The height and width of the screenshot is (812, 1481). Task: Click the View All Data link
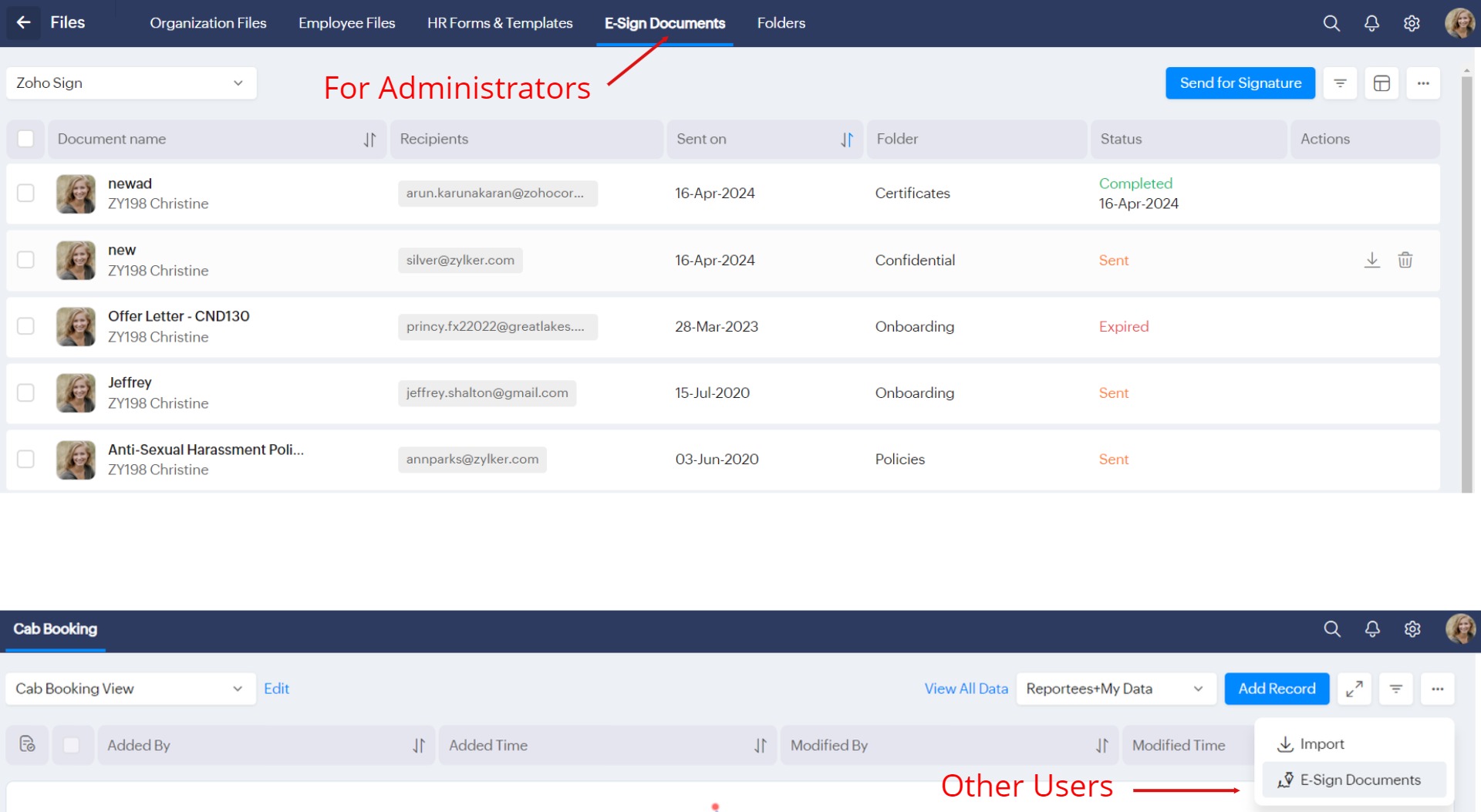(x=966, y=689)
